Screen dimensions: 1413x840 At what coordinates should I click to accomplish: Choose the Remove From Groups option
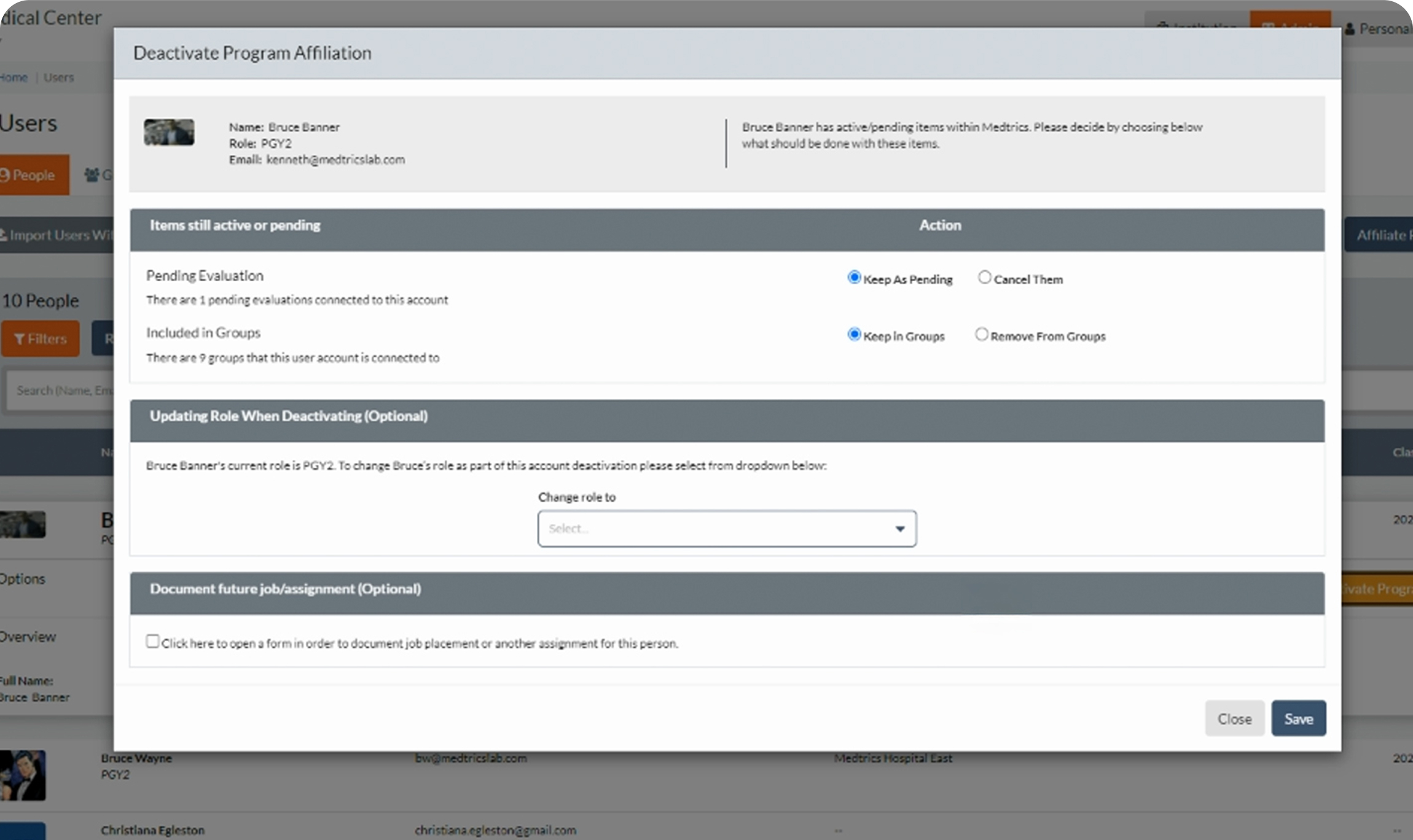(x=982, y=335)
